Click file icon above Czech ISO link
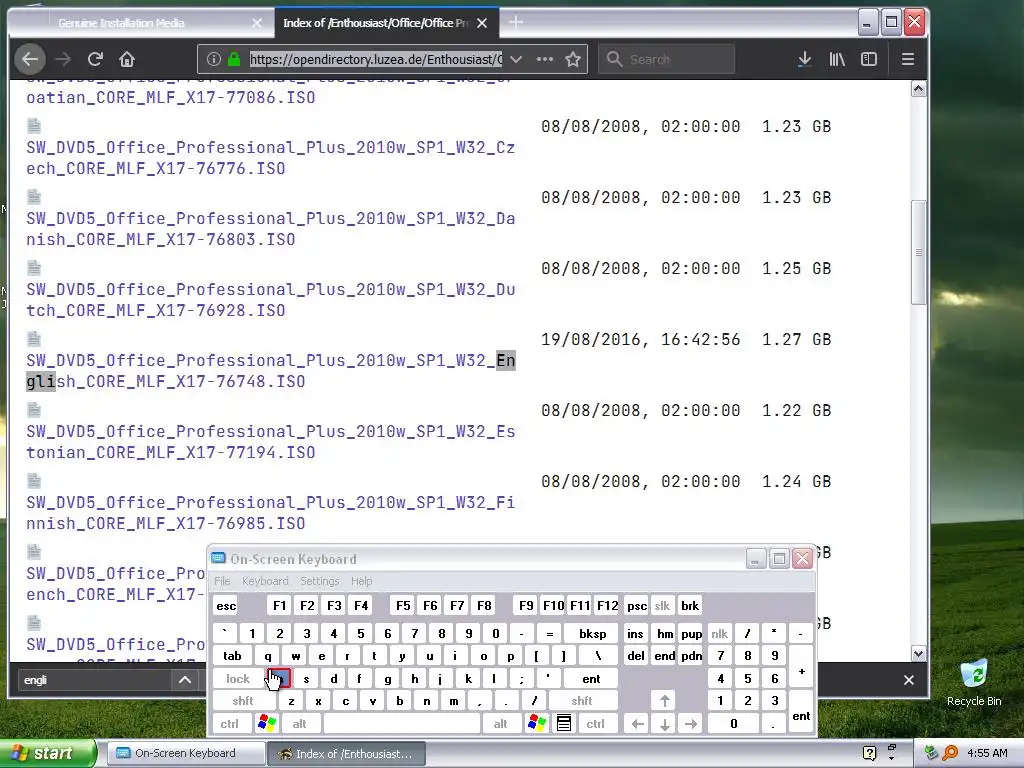Screen dimensions: 1024x768 click(x=34, y=125)
